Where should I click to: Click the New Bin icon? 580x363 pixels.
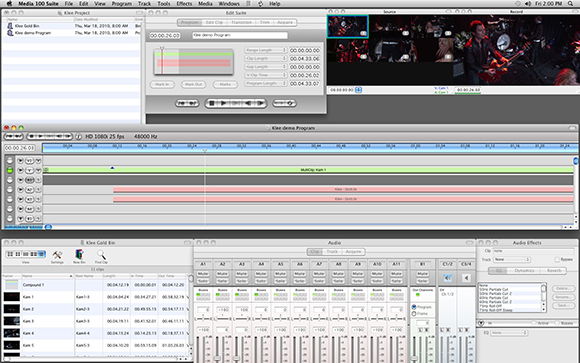tap(79, 254)
